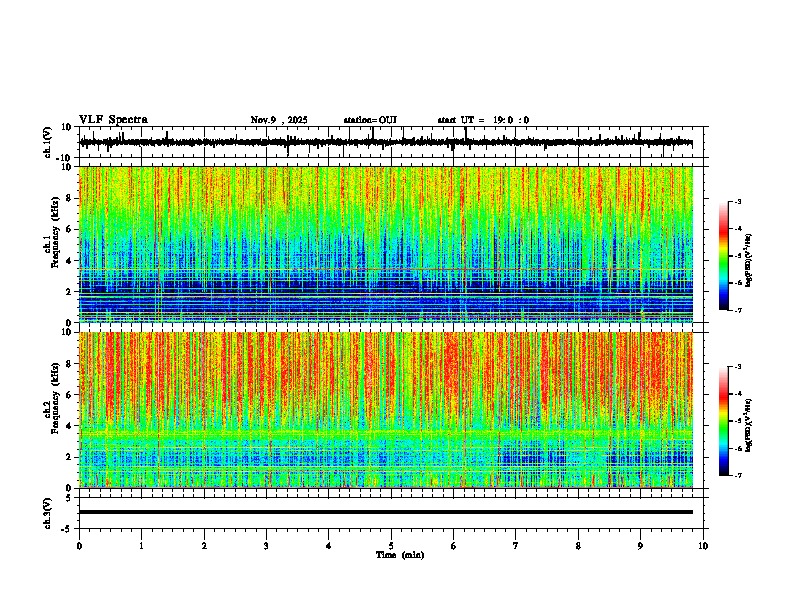The image size is (792, 612).
Task: Click the ch.2 spectrogram color scale bar
Action: pyautogui.click(x=723, y=421)
